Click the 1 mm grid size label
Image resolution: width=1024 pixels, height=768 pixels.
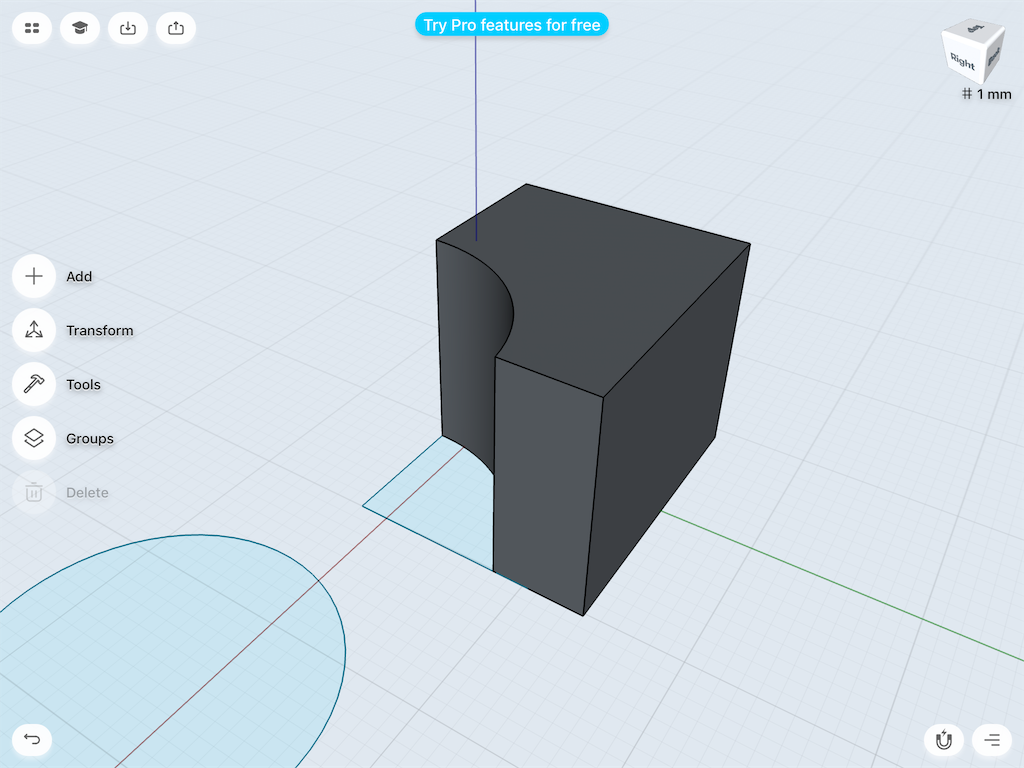click(987, 94)
